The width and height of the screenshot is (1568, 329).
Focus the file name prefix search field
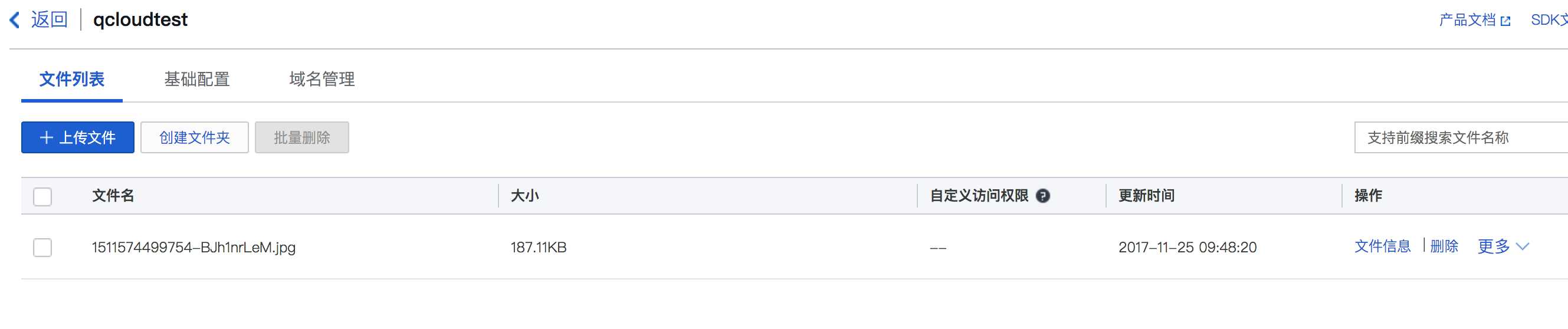click(1461, 137)
